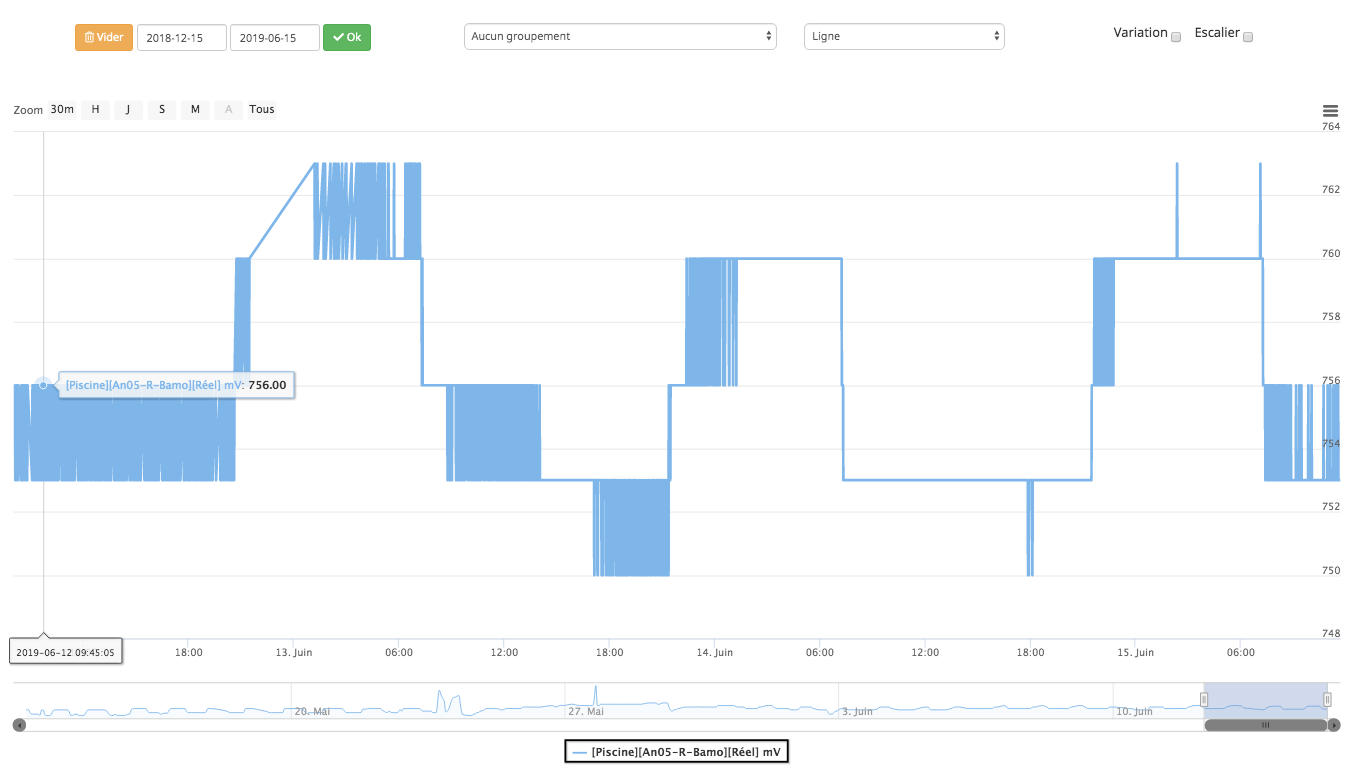Enable the Variation checkbox
Image resolution: width=1350 pixels, height=779 pixels.
[x=1176, y=37]
